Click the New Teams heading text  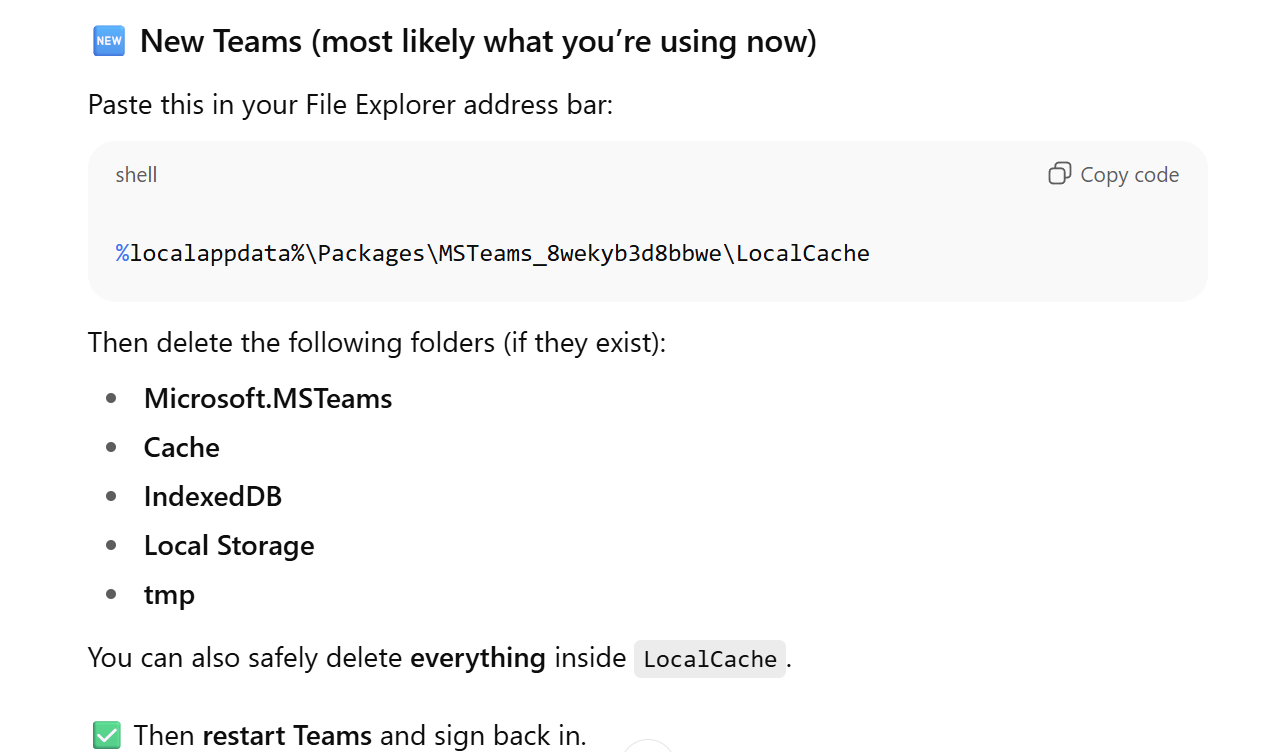478,42
